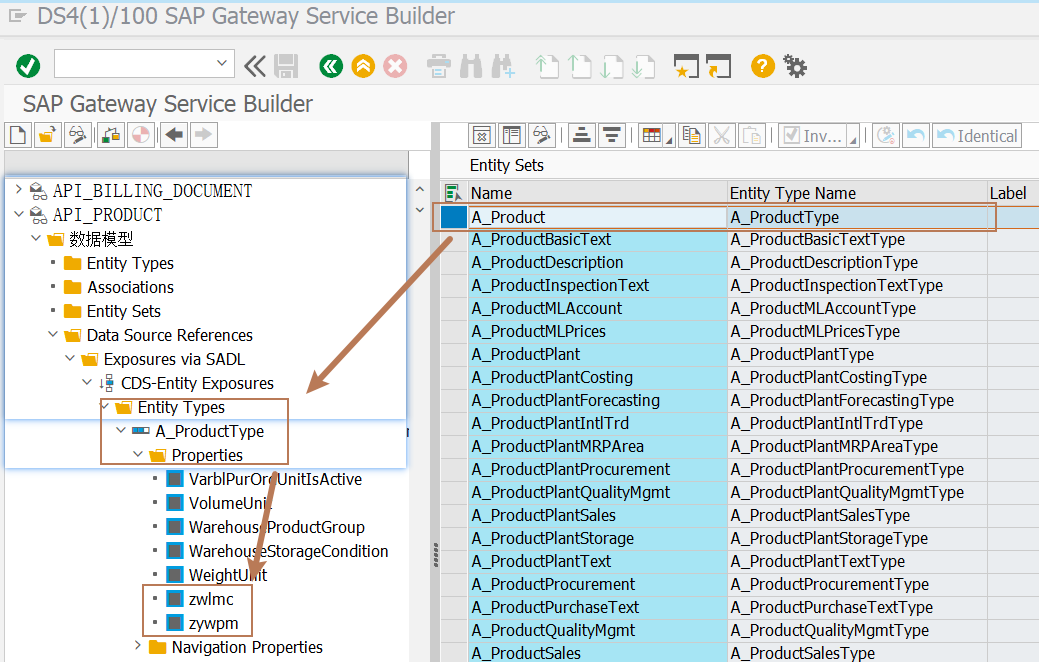Collapse the command field with double chevron
The width and height of the screenshot is (1039, 662).
coord(255,66)
